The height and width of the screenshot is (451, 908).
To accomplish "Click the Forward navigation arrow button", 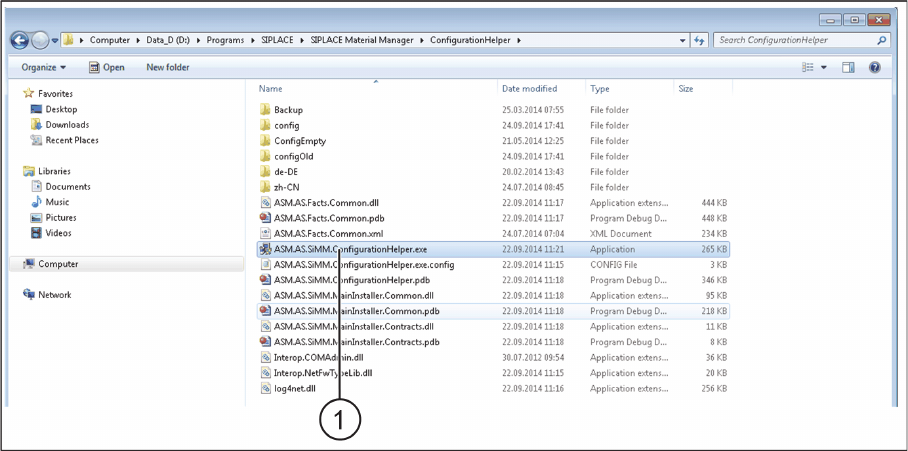I will [x=40, y=41].
